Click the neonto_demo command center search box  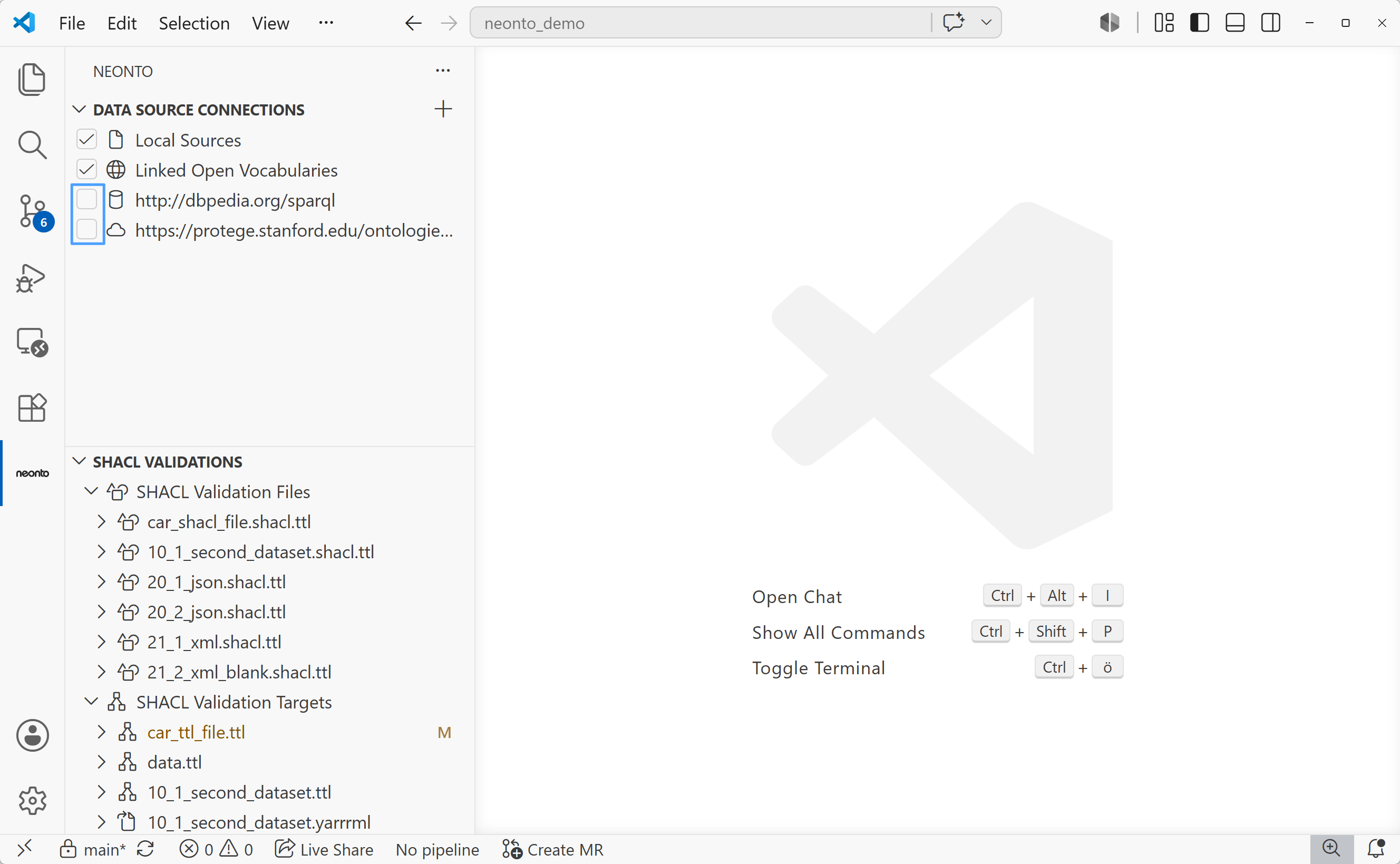pos(701,23)
